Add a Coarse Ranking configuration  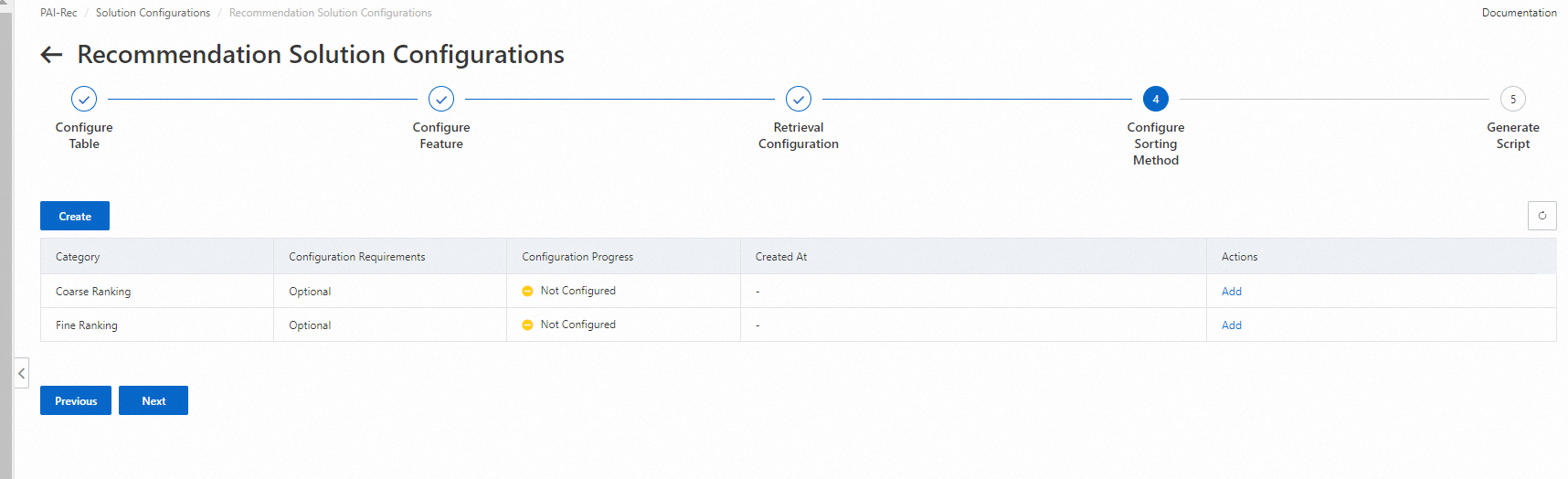pos(1232,292)
